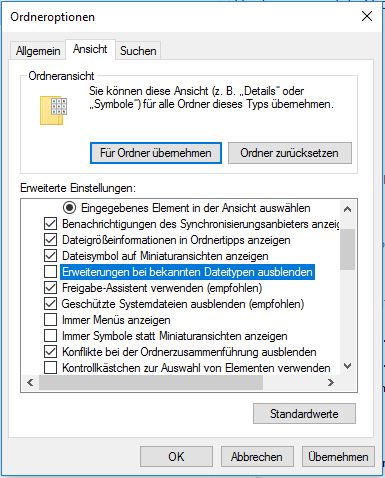
Task: Click Für Ordner übernehmen button
Action: click(x=156, y=153)
